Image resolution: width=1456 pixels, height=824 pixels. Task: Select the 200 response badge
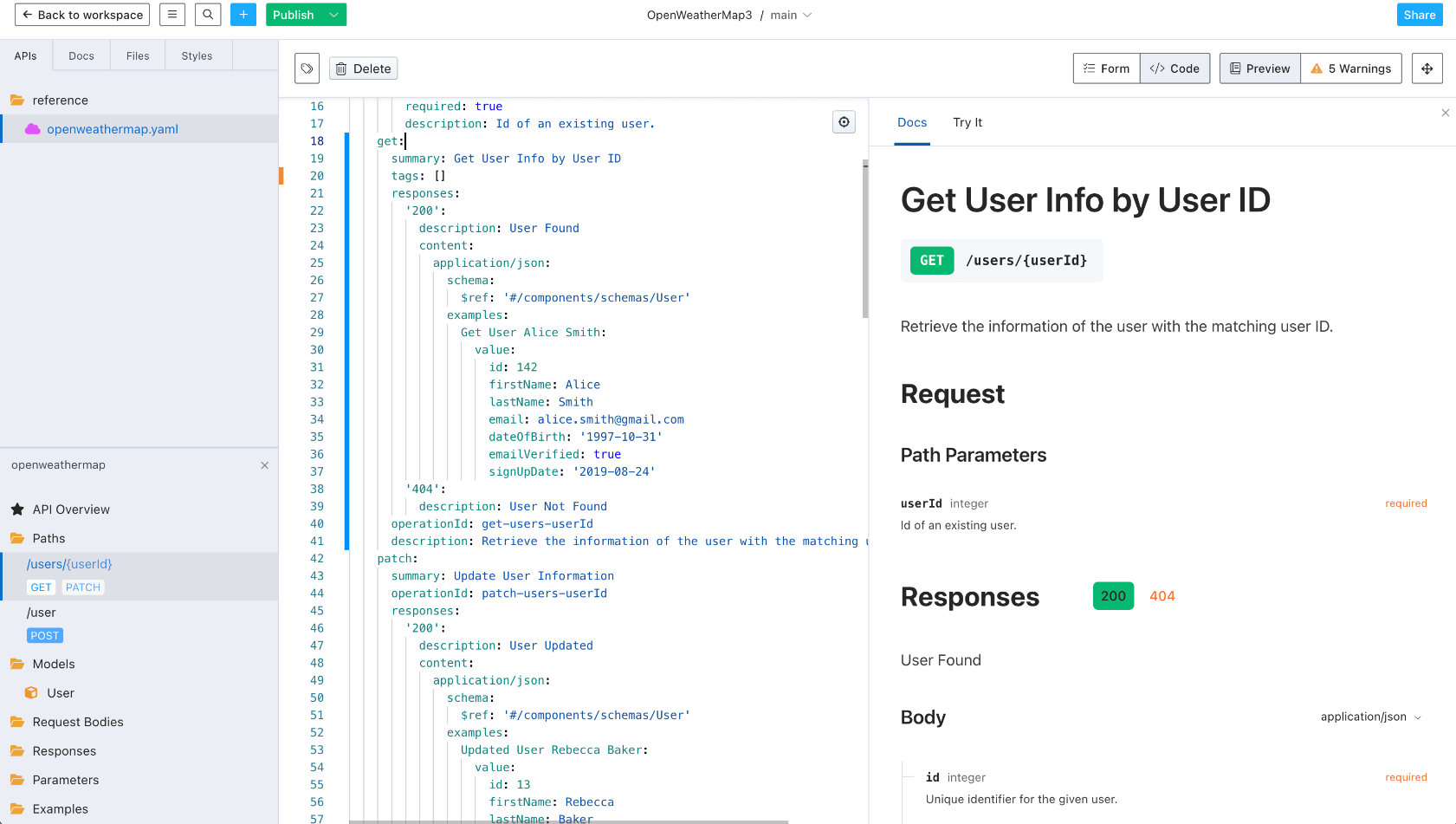pyautogui.click(x=1113, y=596)
